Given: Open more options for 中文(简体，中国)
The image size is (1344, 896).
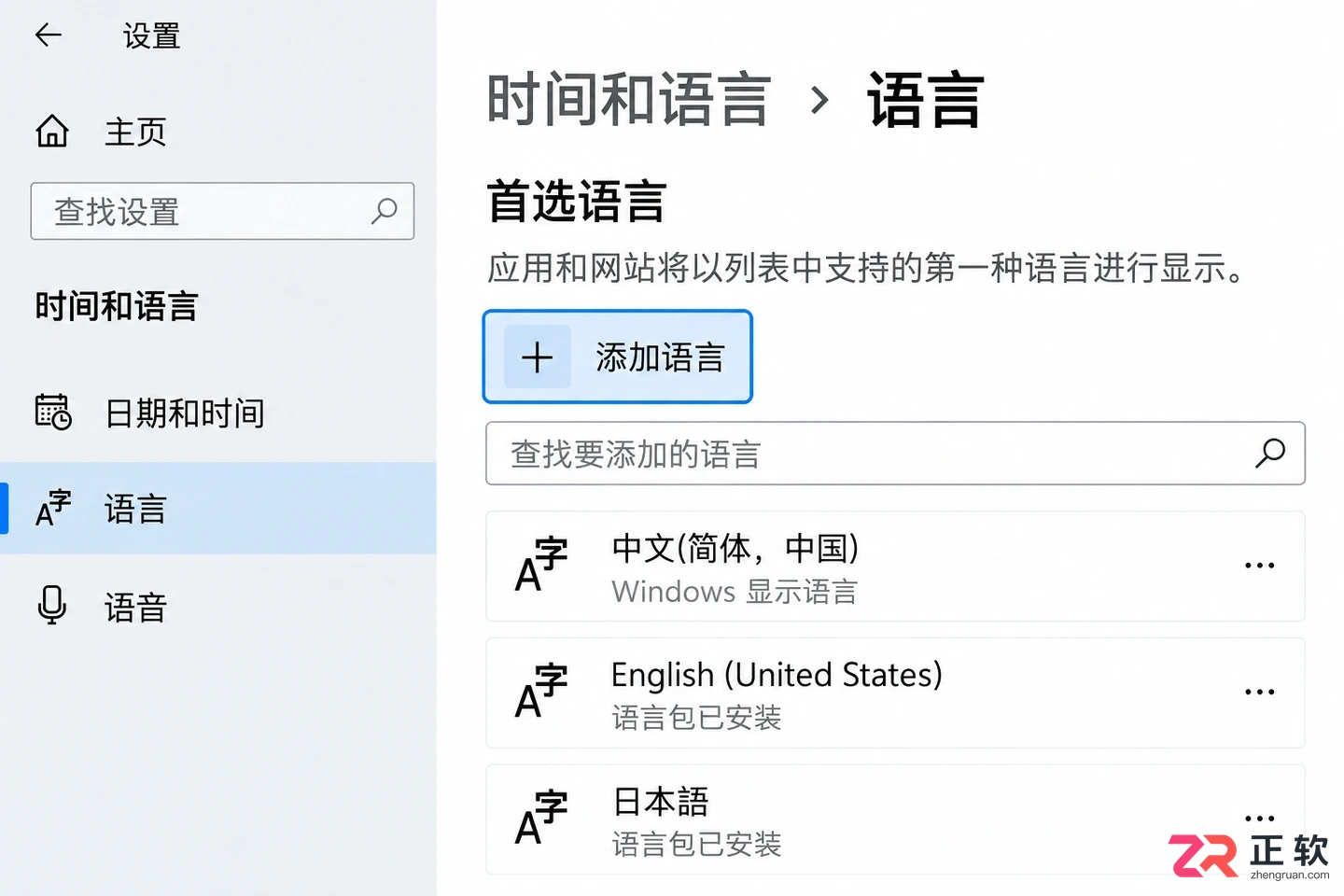Looking at the screenshot, I should click(x=1259, y=566).
